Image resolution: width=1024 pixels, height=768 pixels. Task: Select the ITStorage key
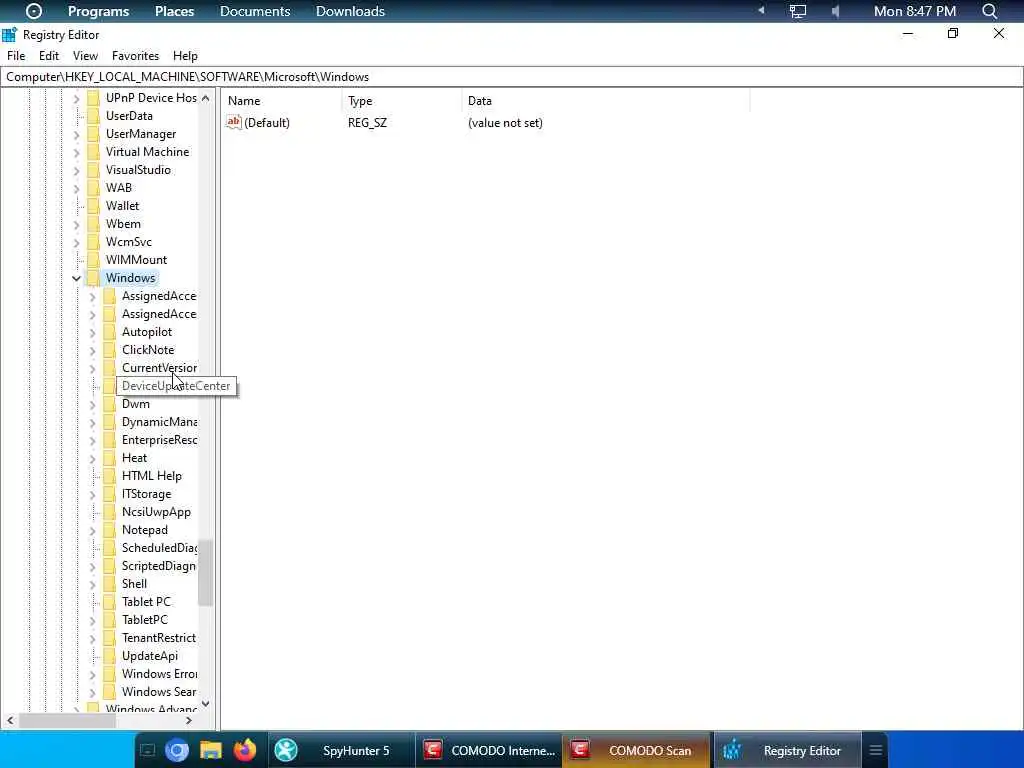coord(146,494)
